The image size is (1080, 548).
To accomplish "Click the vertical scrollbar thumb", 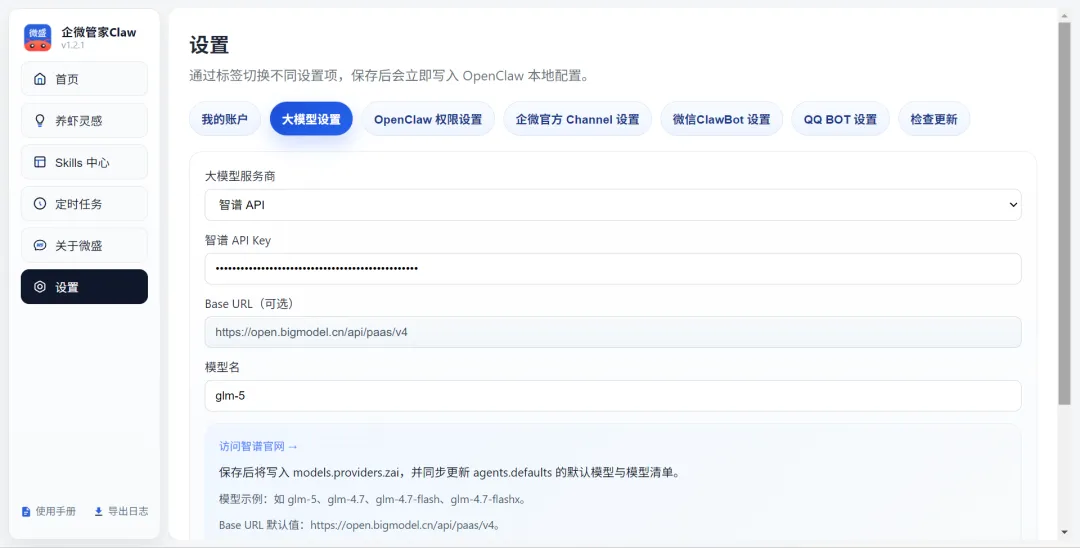I will pos(1065,213).
